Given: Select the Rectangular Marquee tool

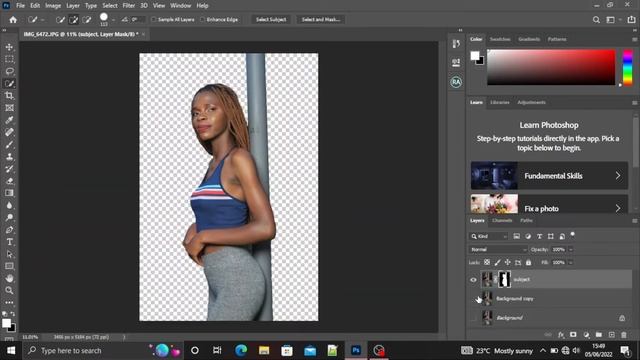Looking at the screenshot, I should click(9, 59).
